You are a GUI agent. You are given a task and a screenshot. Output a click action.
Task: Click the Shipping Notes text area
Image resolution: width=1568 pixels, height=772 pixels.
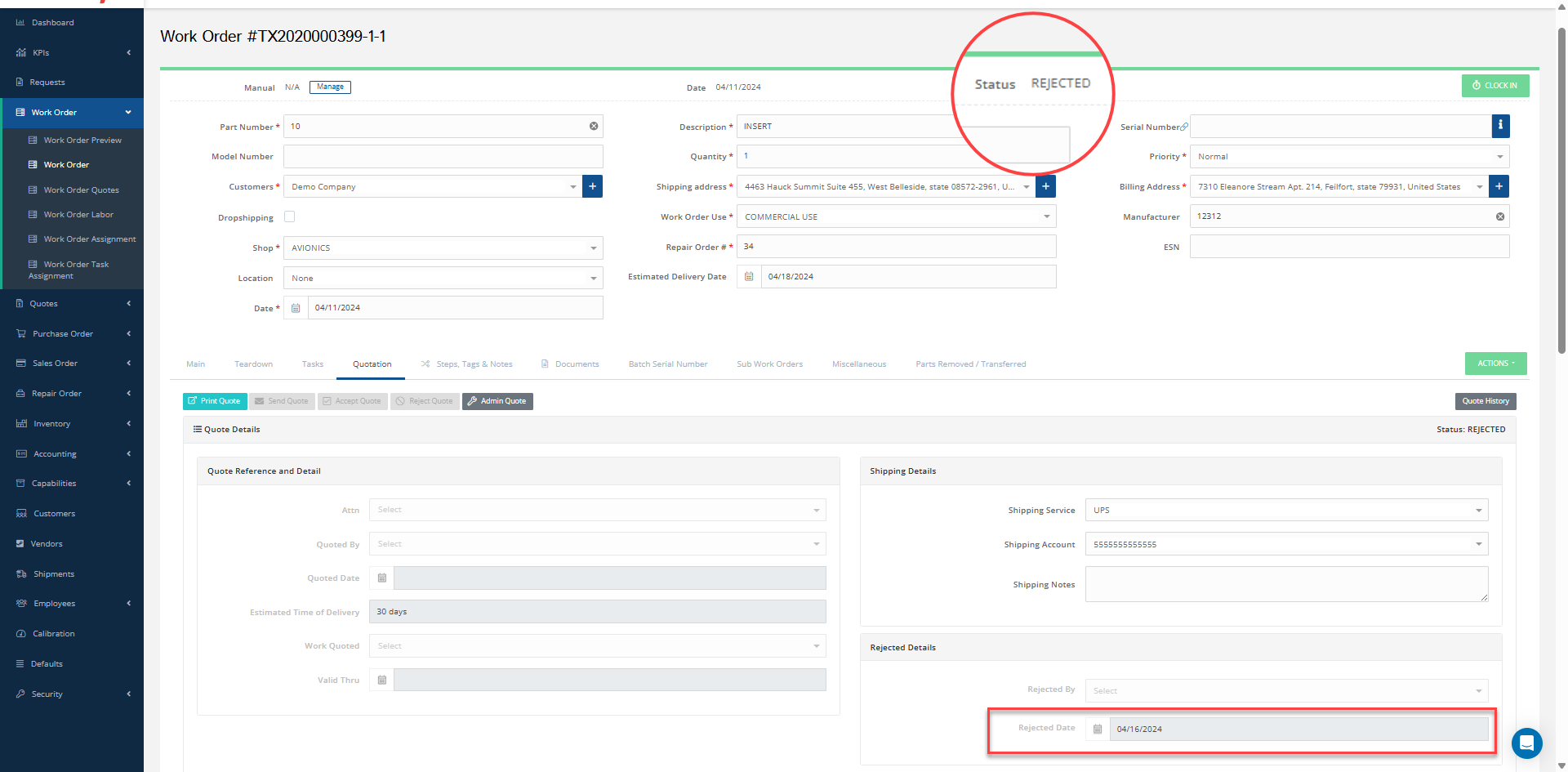pyautogui.click(x=1286, y=584)
